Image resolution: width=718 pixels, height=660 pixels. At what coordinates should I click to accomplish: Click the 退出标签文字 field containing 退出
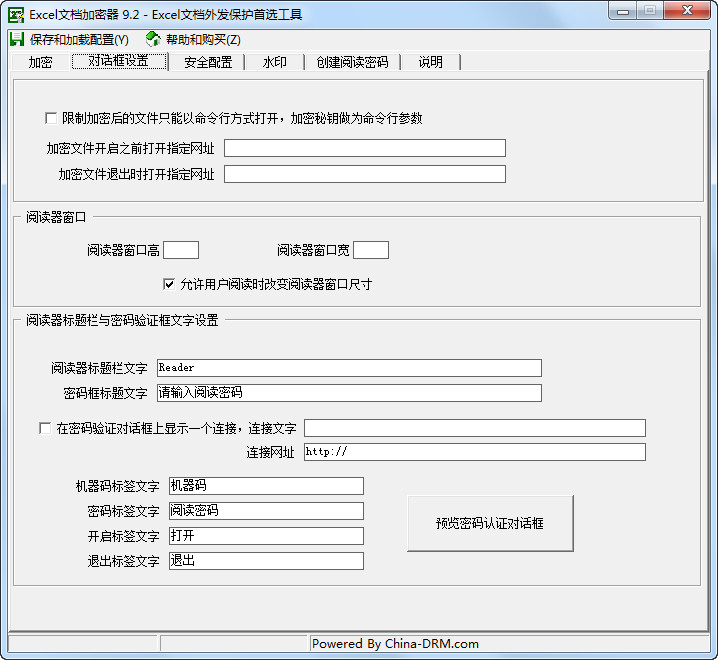[x=266, y=561]
